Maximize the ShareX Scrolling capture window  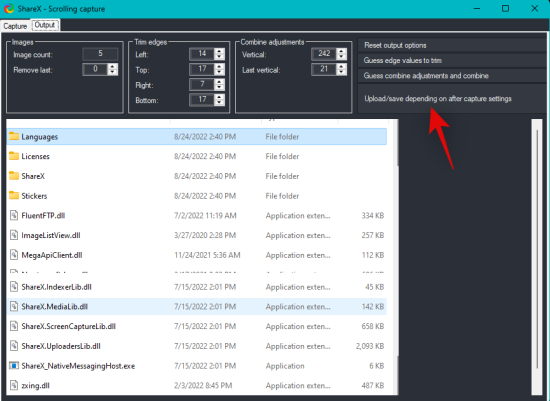[x=505, y=8]
